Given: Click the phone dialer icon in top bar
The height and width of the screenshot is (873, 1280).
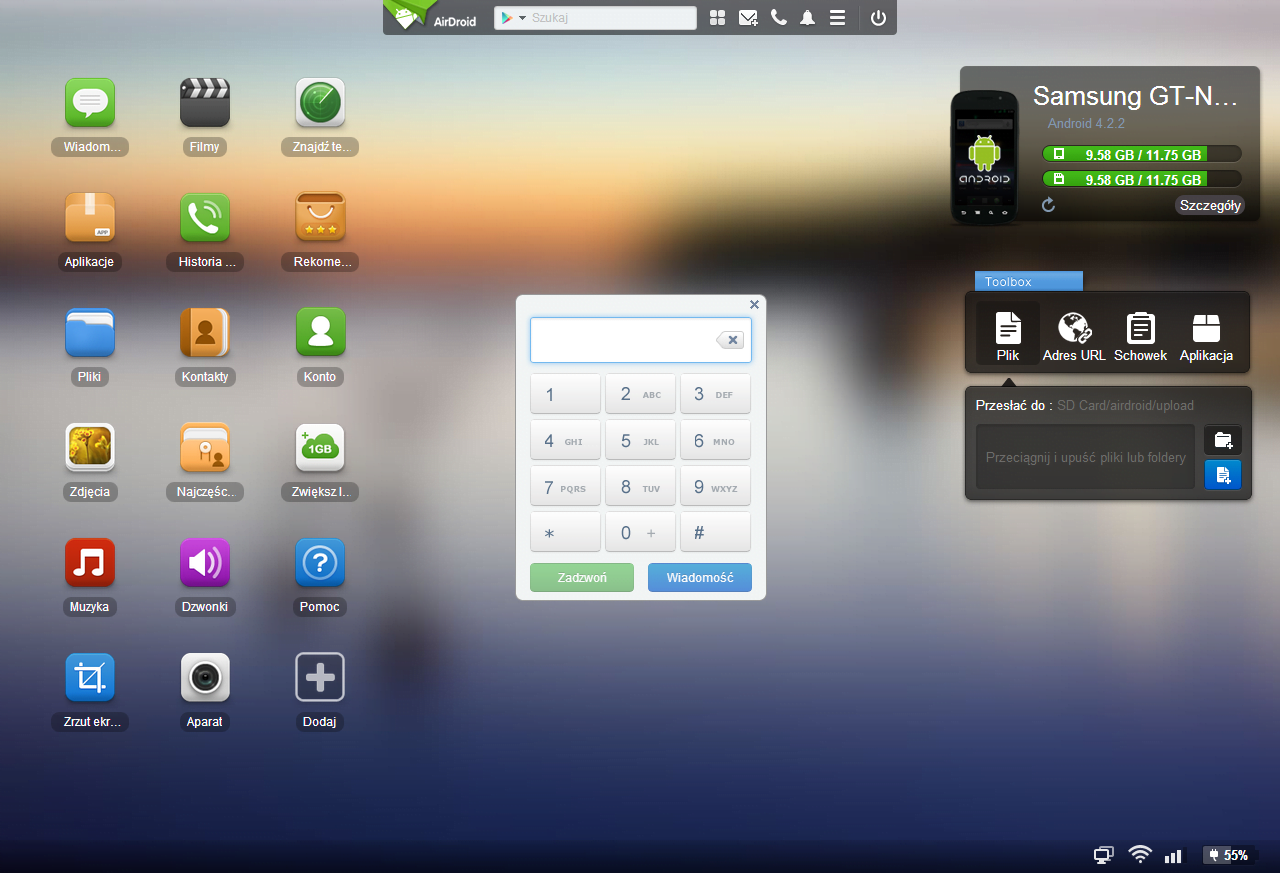Looking at the screenshot, I should 778,18.
